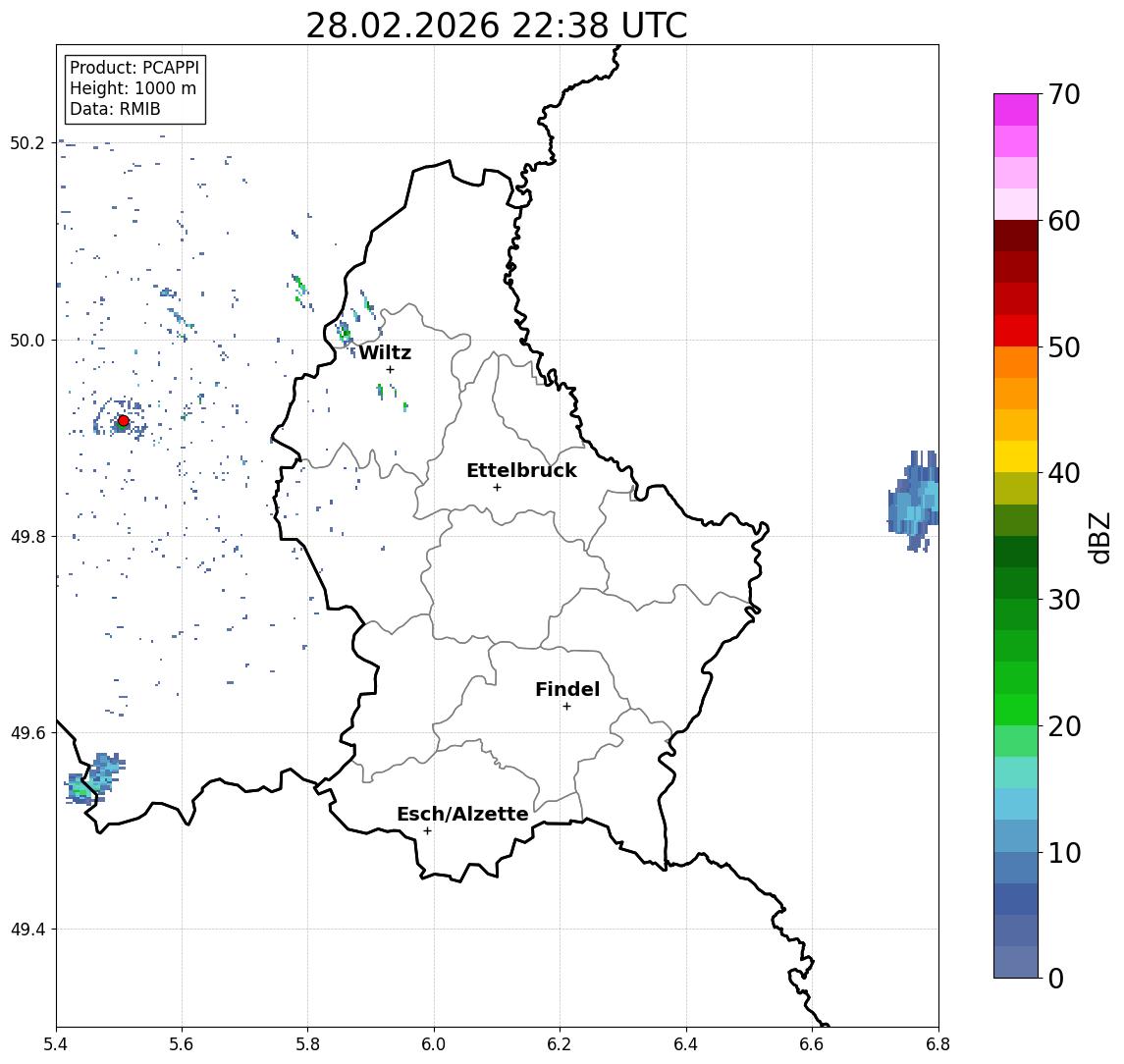Screen dimensions: 1124x1064
Task: Click the latitude label 50.2
Action: (27, 142)
